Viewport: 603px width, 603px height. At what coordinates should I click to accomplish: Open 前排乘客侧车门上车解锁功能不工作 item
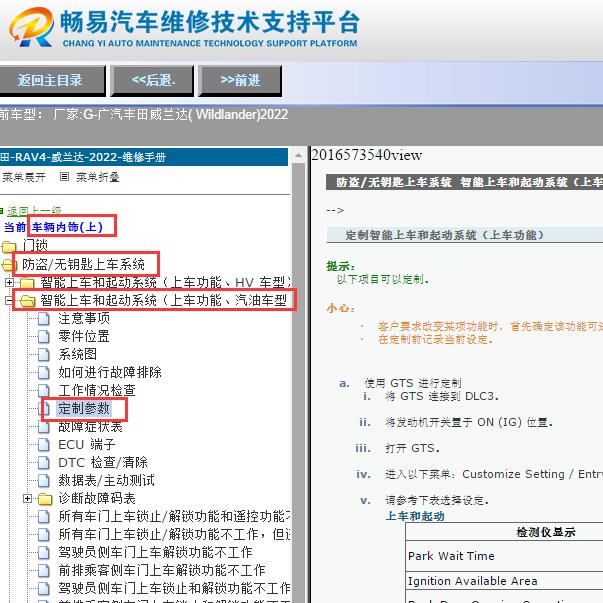point(162,570)
